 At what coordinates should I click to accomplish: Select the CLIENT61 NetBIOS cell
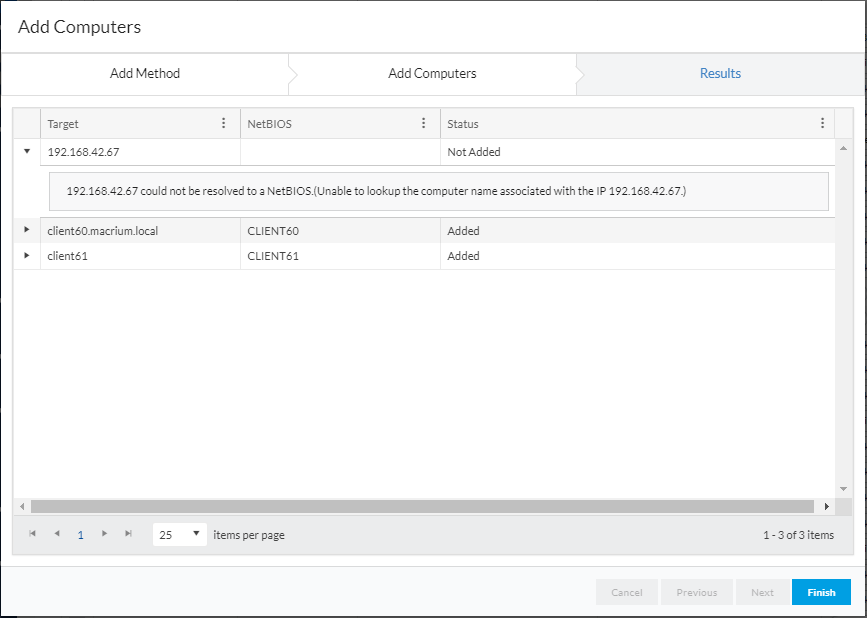340,256
